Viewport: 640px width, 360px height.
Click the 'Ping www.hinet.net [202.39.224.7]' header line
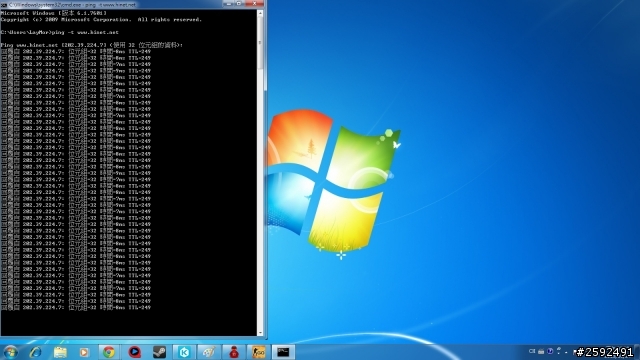(92, 45)
